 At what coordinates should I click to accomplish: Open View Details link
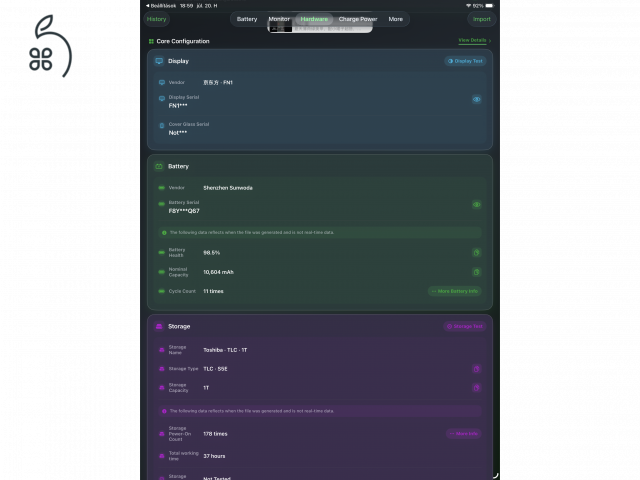472,40
